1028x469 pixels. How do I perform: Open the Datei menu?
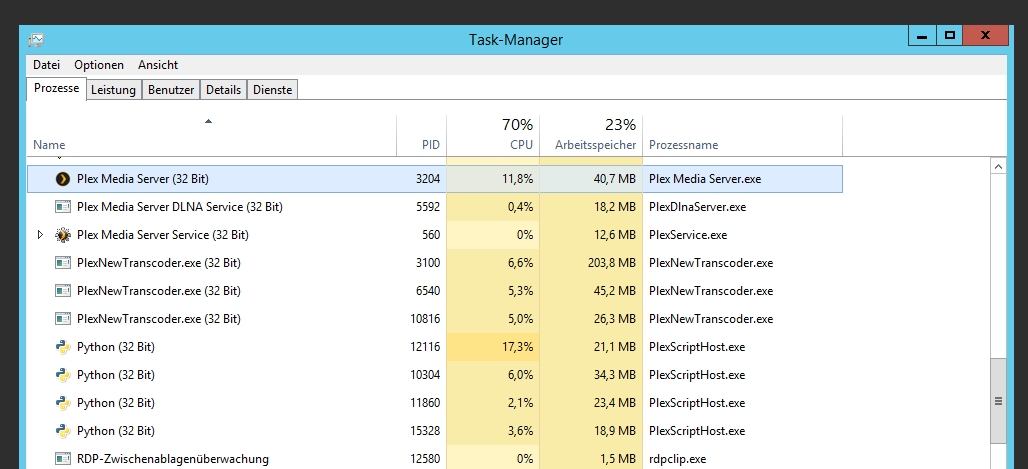click(x=47, y=65)
